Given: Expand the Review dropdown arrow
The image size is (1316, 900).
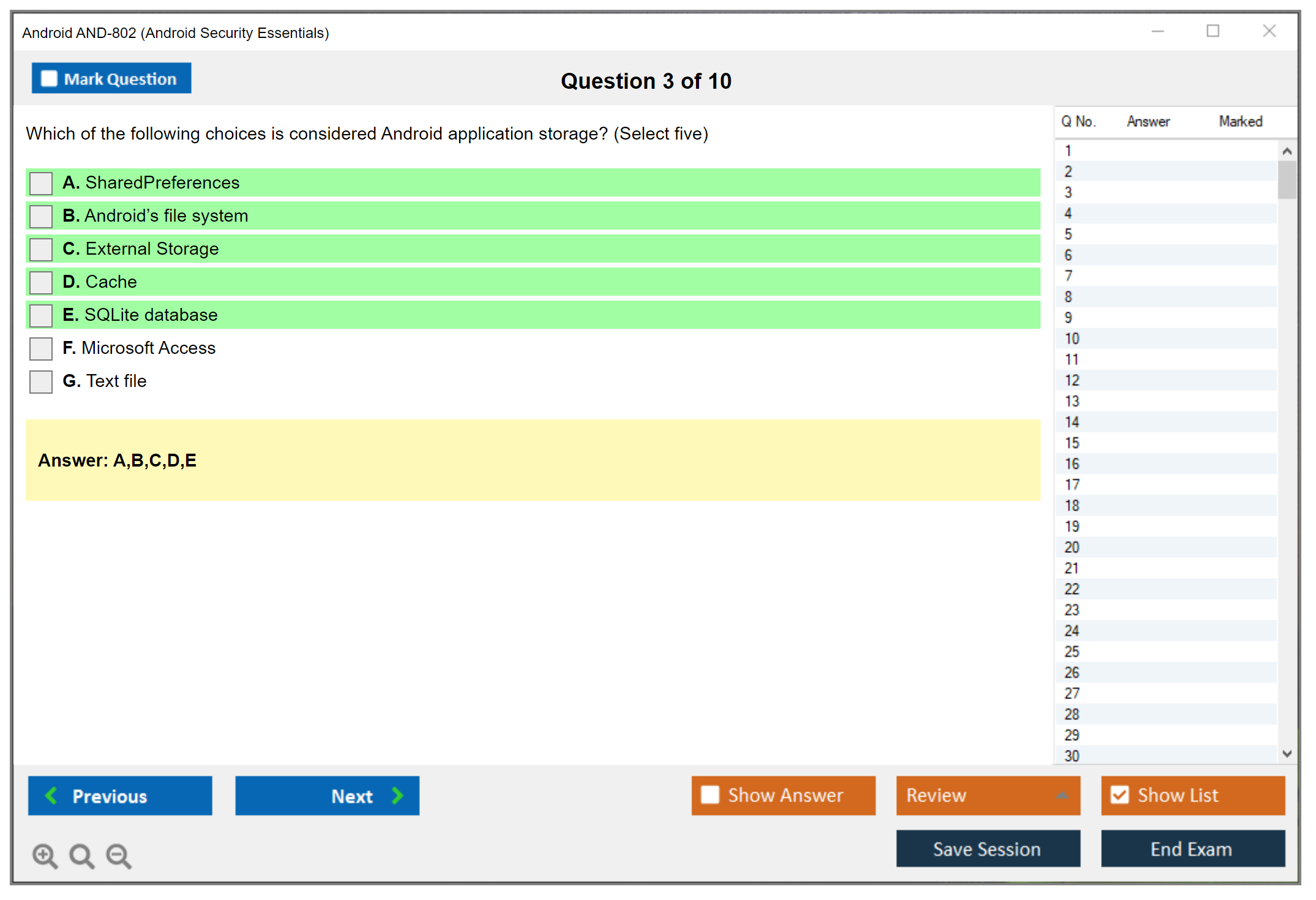Looking at the screenshot, I should (1062, 795).
